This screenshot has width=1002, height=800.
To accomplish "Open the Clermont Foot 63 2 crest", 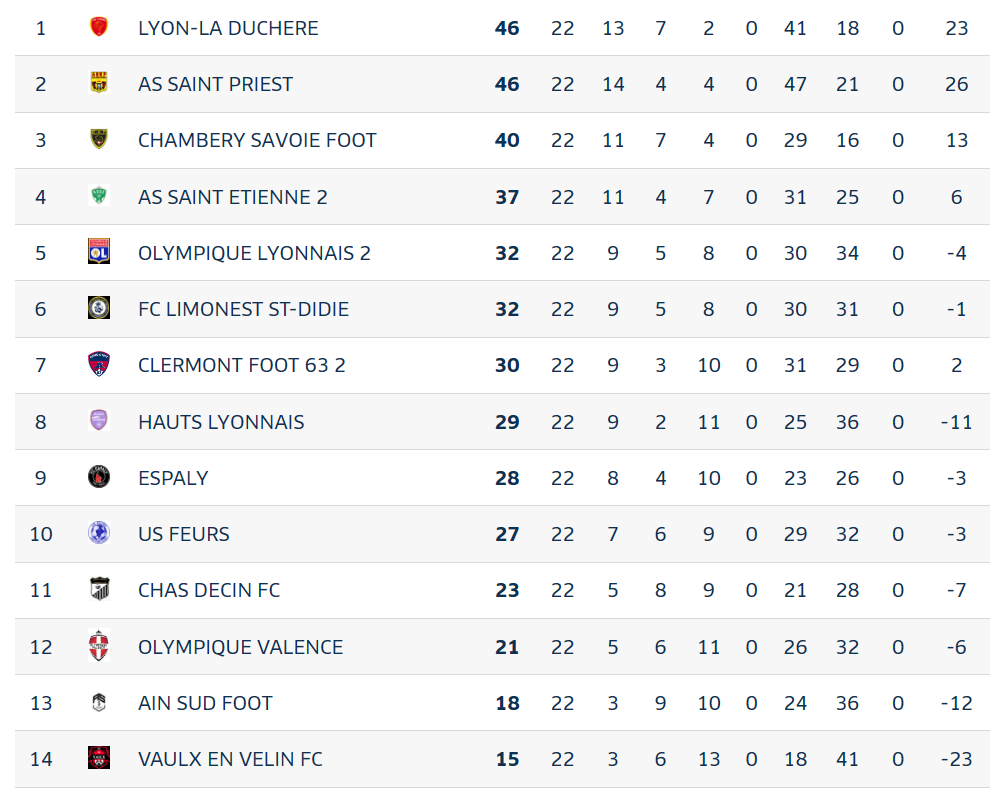I will [x=98, y=364].
